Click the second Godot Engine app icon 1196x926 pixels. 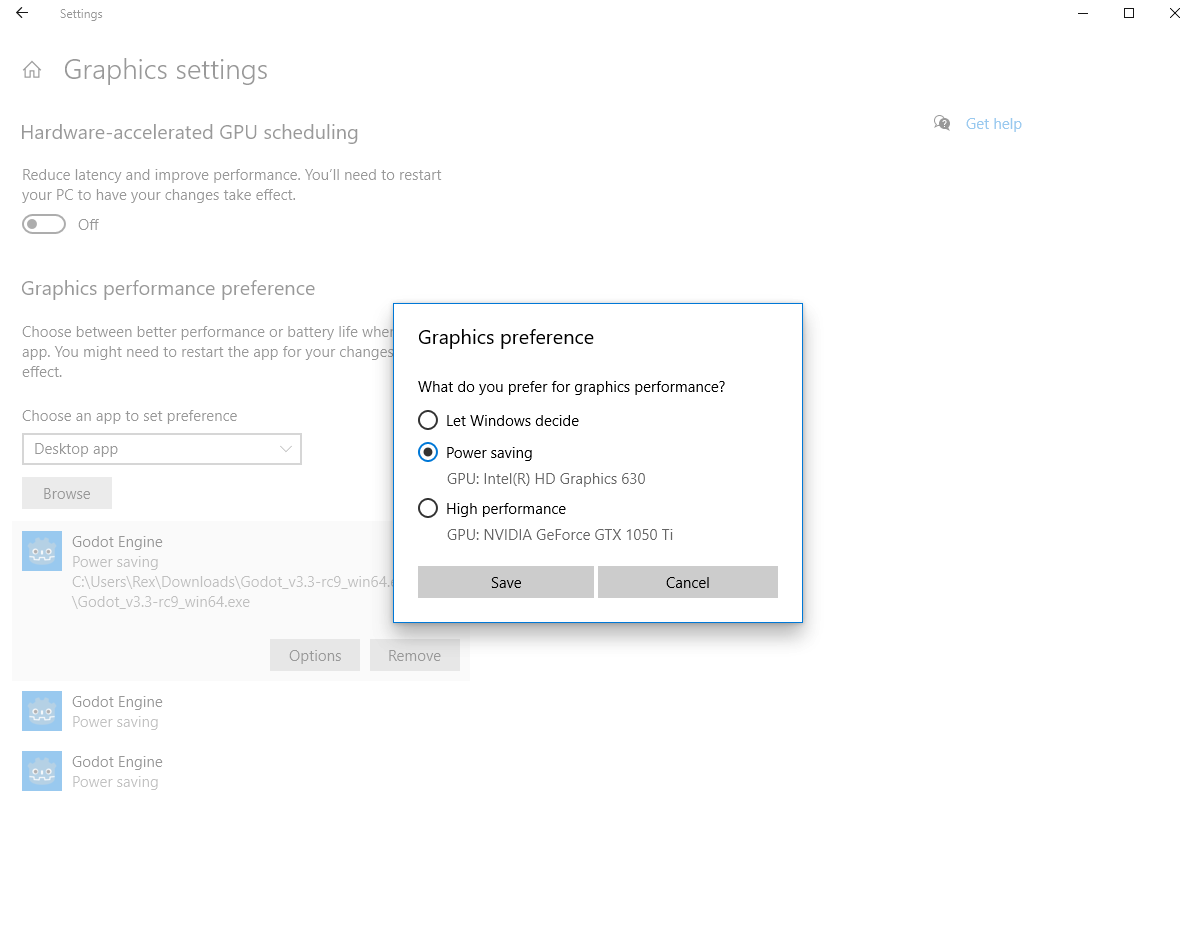point(42,711)
